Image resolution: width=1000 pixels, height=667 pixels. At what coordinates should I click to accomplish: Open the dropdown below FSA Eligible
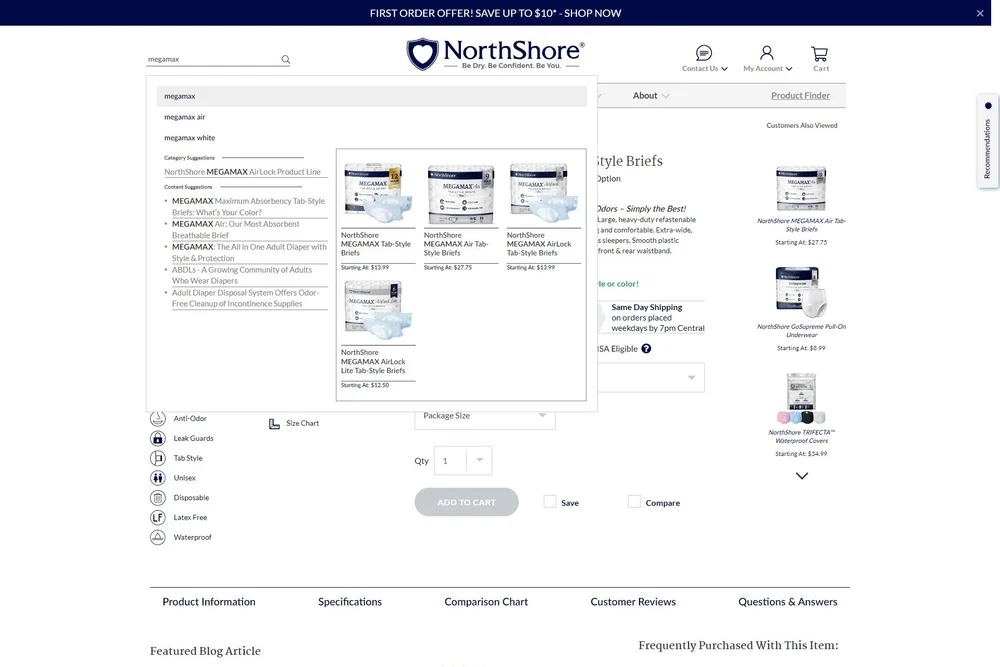point(651,377)
